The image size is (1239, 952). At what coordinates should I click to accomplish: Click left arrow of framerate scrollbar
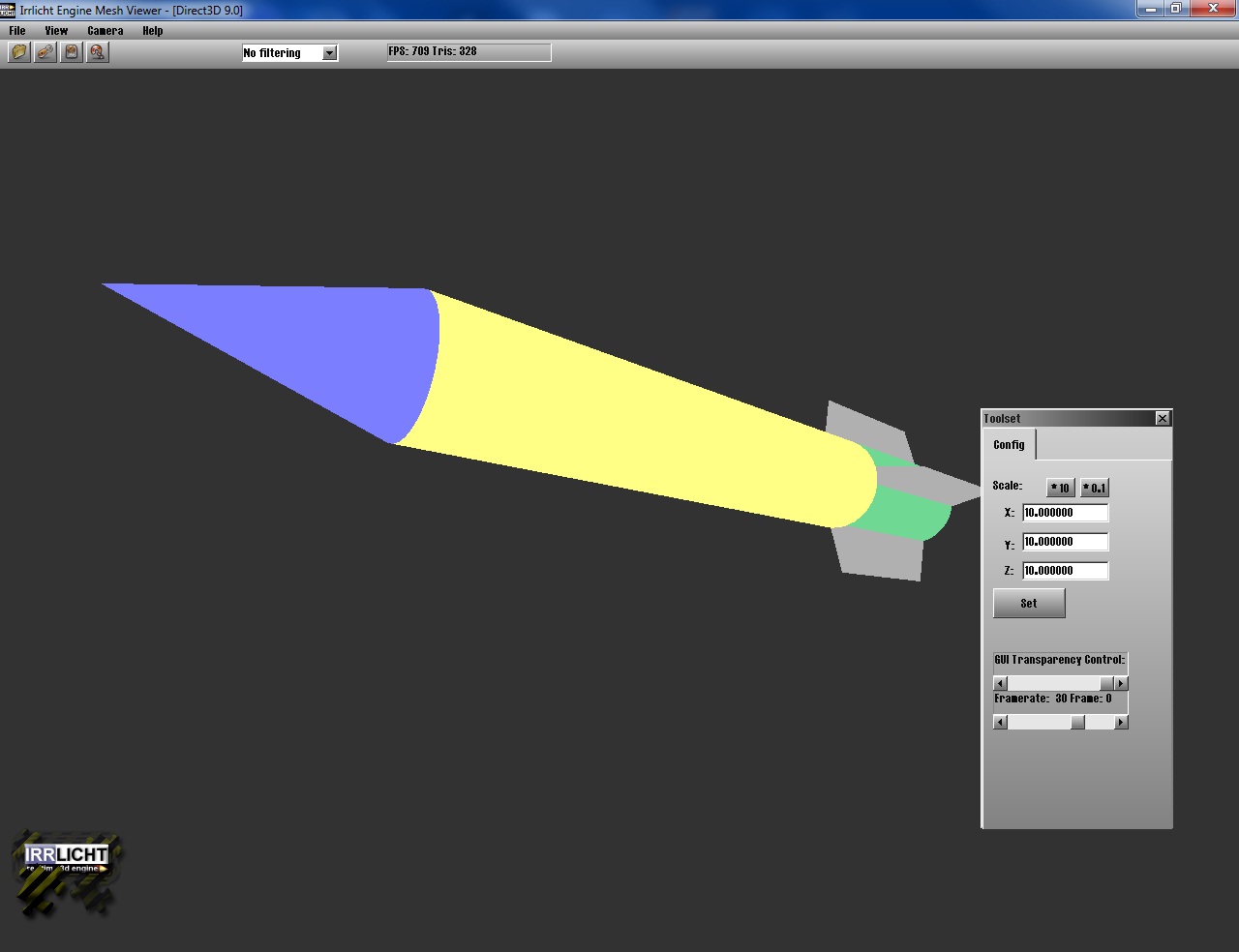1001,722
